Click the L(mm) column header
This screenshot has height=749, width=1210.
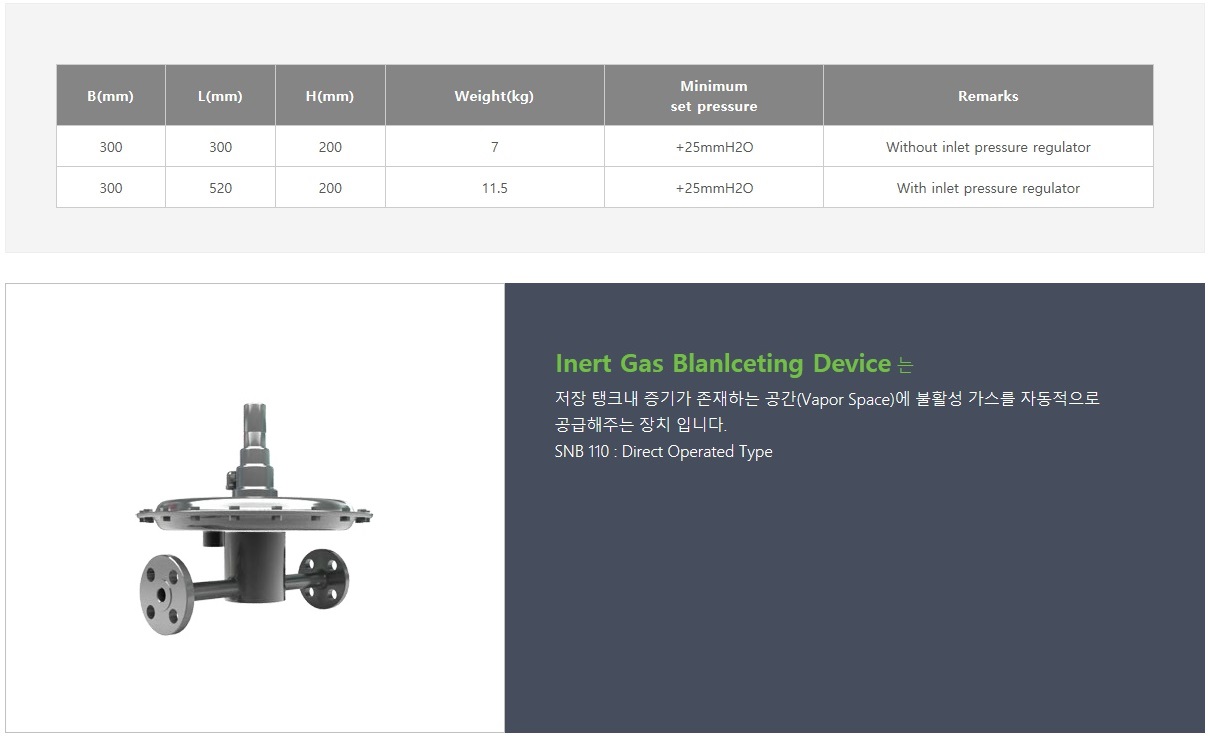220,96
